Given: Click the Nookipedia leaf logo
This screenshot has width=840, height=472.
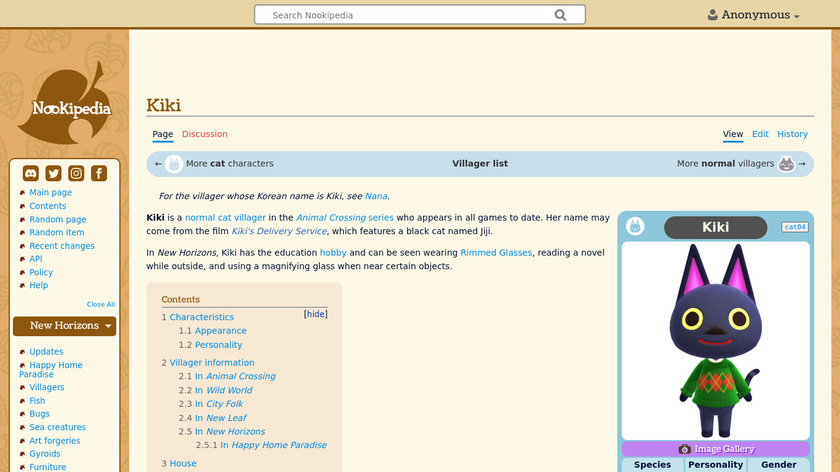Looking at the screenshot, I should coord(65,103).
